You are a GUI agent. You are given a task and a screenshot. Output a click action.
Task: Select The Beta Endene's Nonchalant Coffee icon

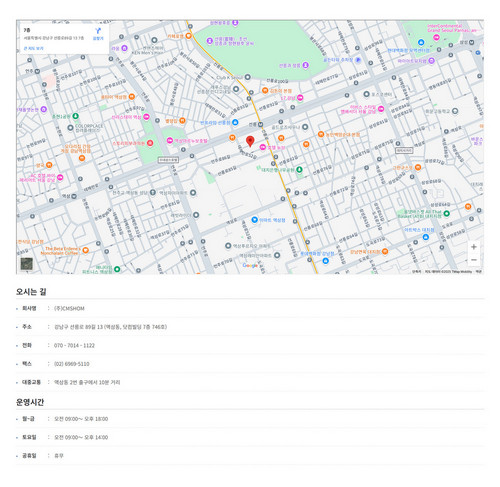(x=86, y=250)
